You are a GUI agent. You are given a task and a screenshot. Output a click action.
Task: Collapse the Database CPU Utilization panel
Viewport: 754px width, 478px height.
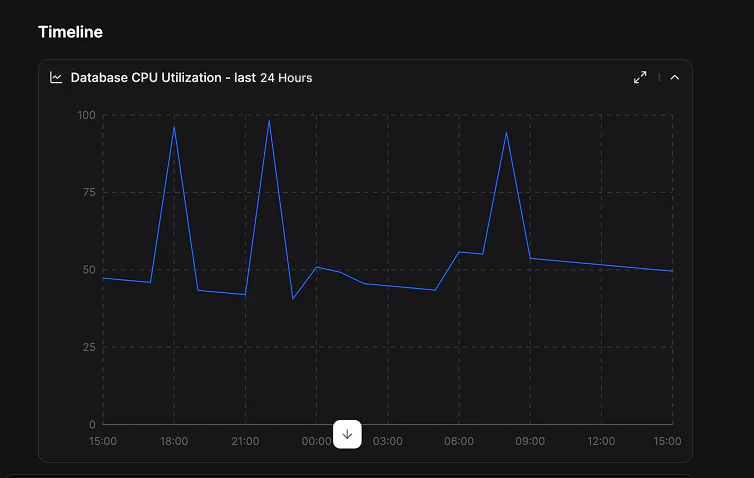click(x=674, y=77)
